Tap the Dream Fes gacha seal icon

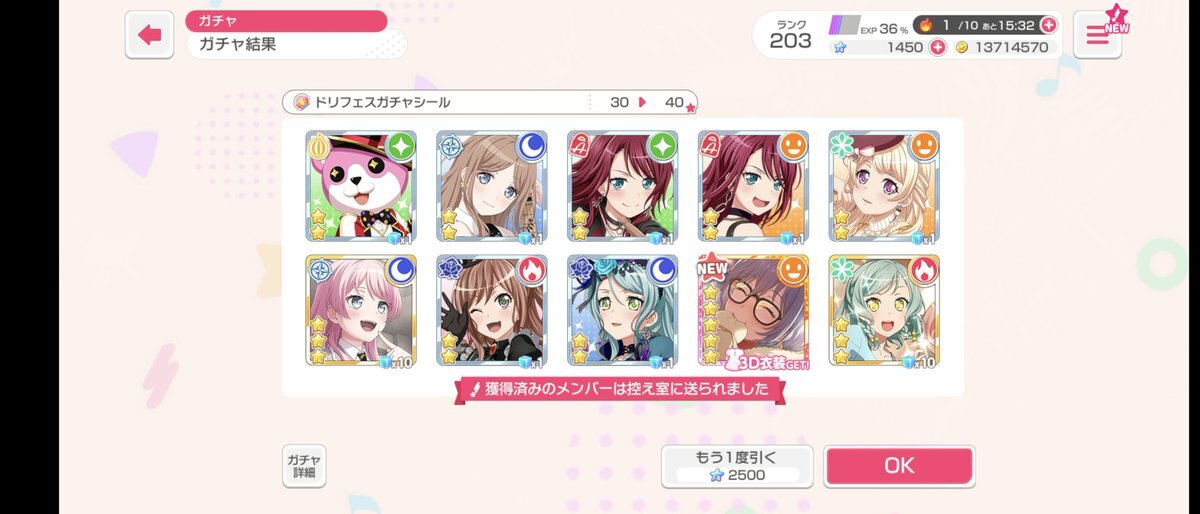pyautogui.click(x=299, y=102)
